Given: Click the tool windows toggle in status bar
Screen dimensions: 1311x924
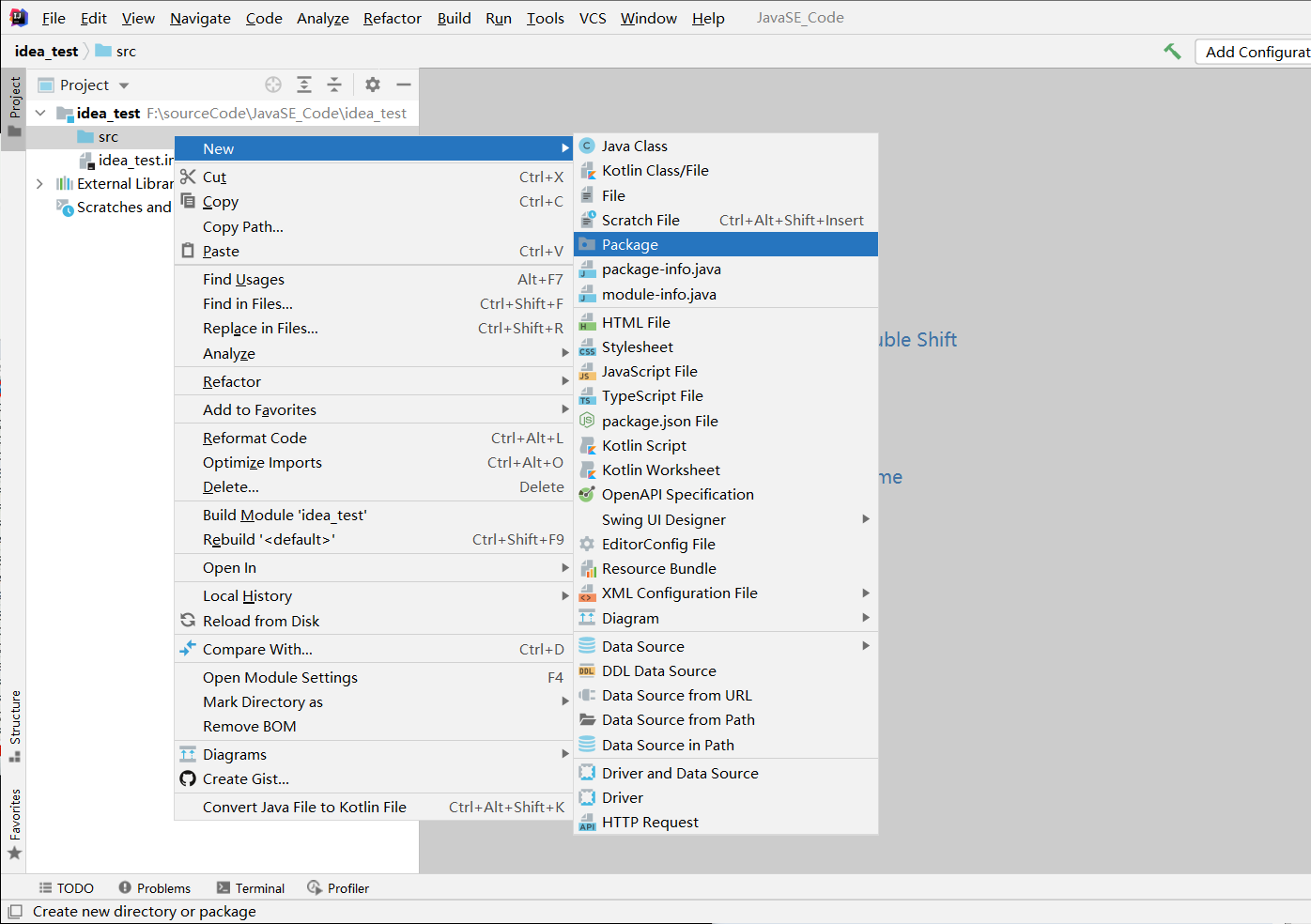Looking at the screenshot, I should coord(15,911).
